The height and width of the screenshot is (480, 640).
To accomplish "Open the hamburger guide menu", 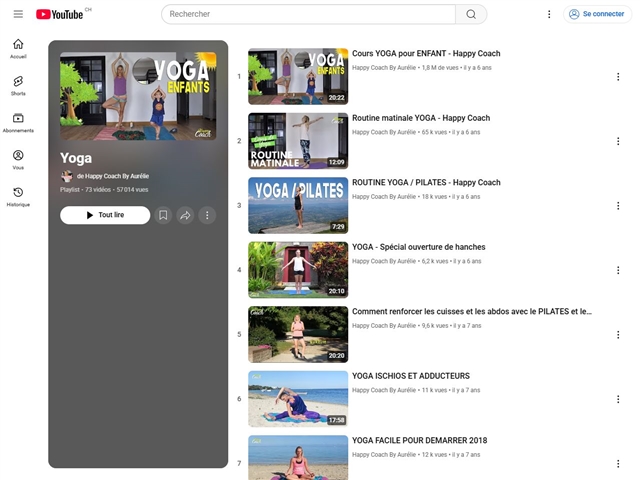I will (18, 14).
